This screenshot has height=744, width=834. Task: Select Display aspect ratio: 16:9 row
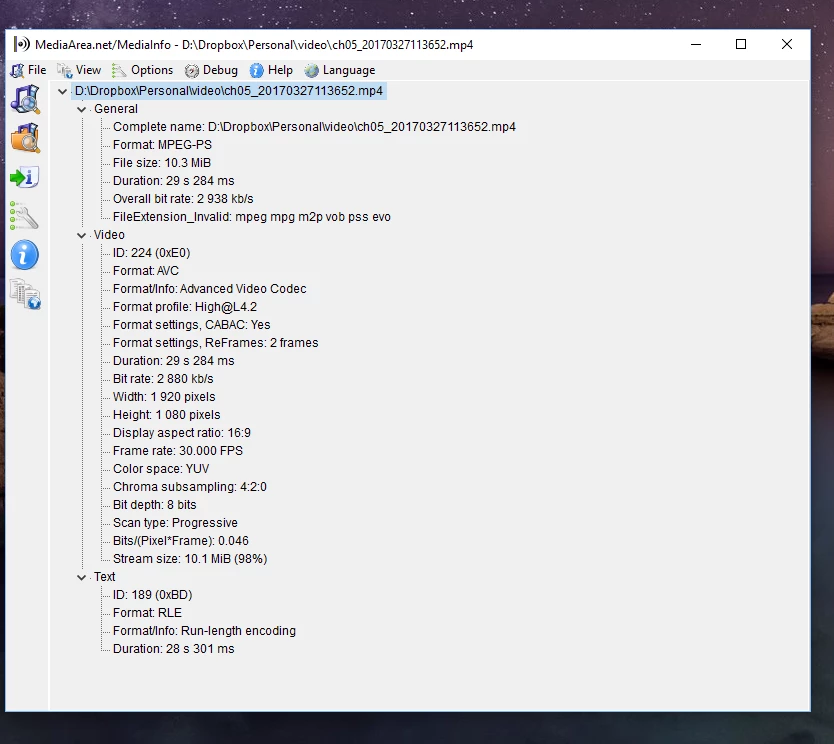coord(182,433)
